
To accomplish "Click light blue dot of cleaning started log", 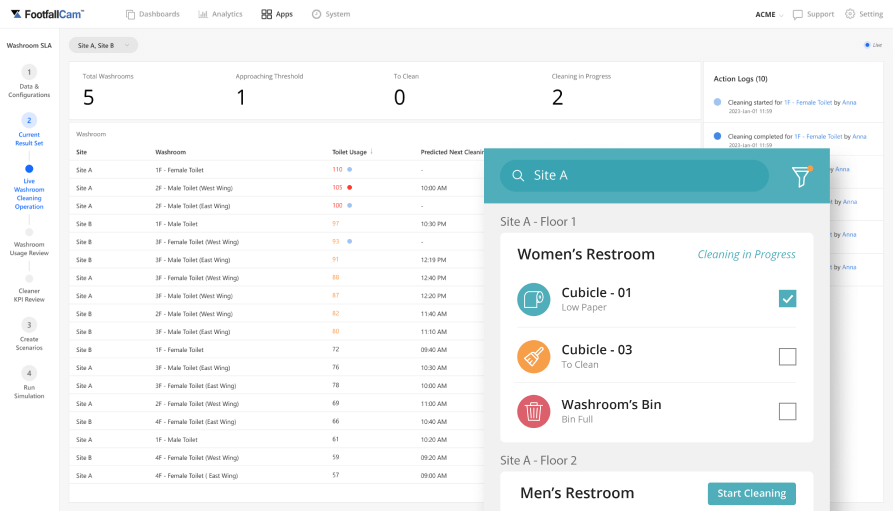I will [718, 102].
